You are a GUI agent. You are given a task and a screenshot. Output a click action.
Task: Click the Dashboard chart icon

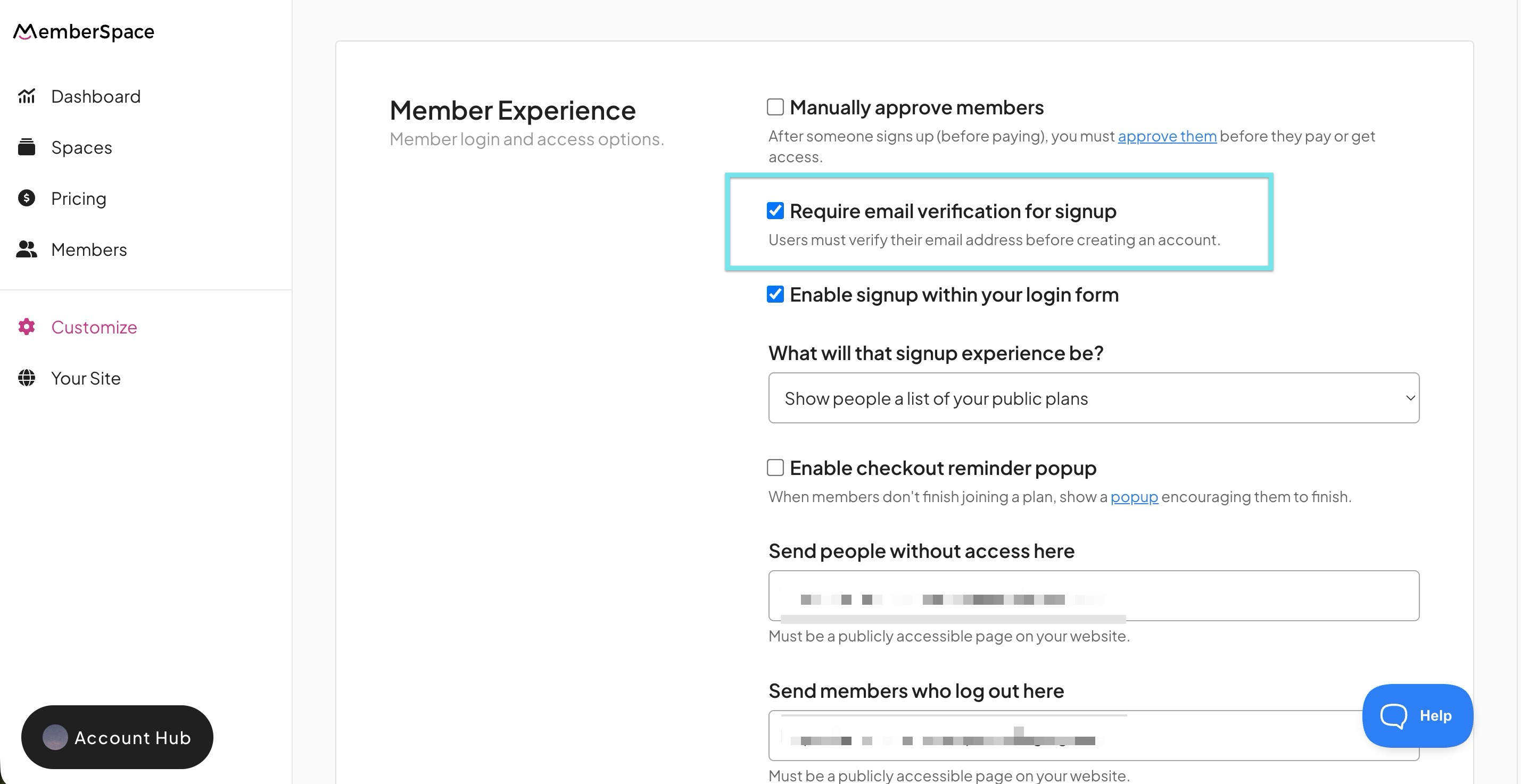tap(27, 96)
